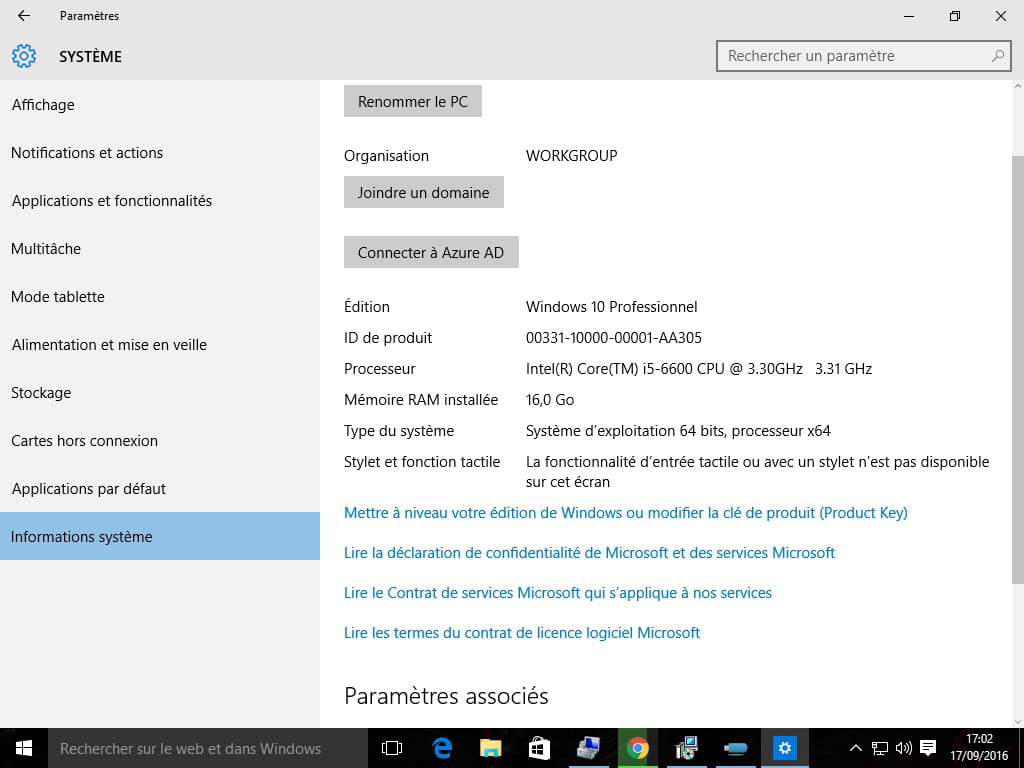Open Mode tablette settings
This screenshot has width=1024, height=768.
click(x=160, y=296)
